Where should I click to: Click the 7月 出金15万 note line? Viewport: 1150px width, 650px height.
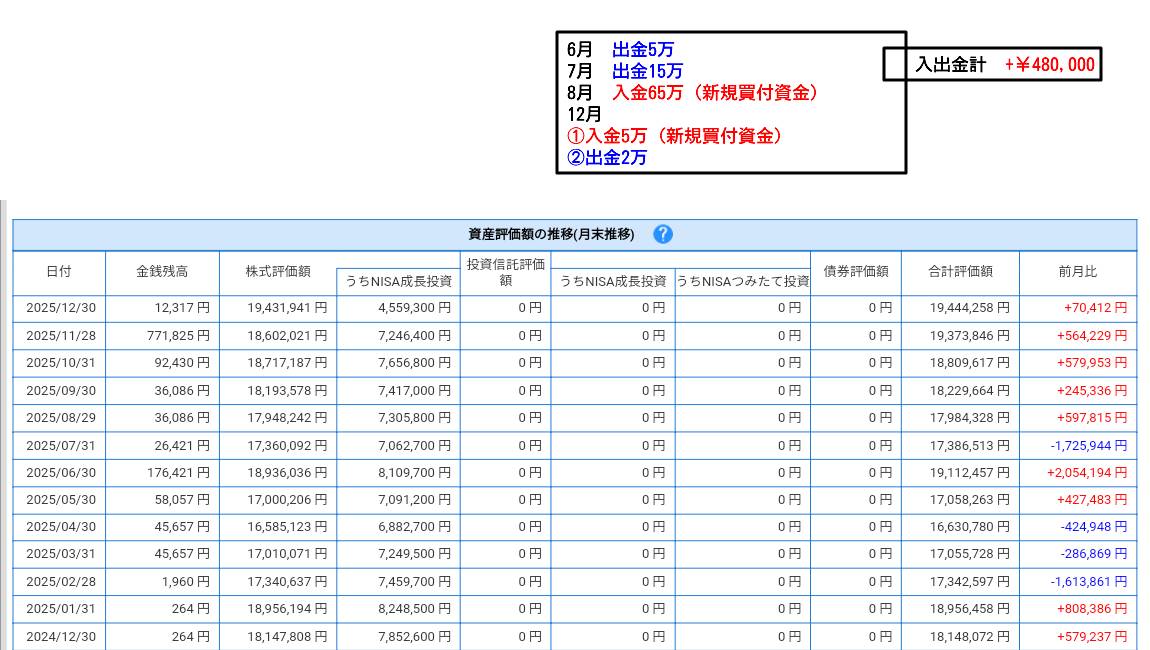(625, 71)
